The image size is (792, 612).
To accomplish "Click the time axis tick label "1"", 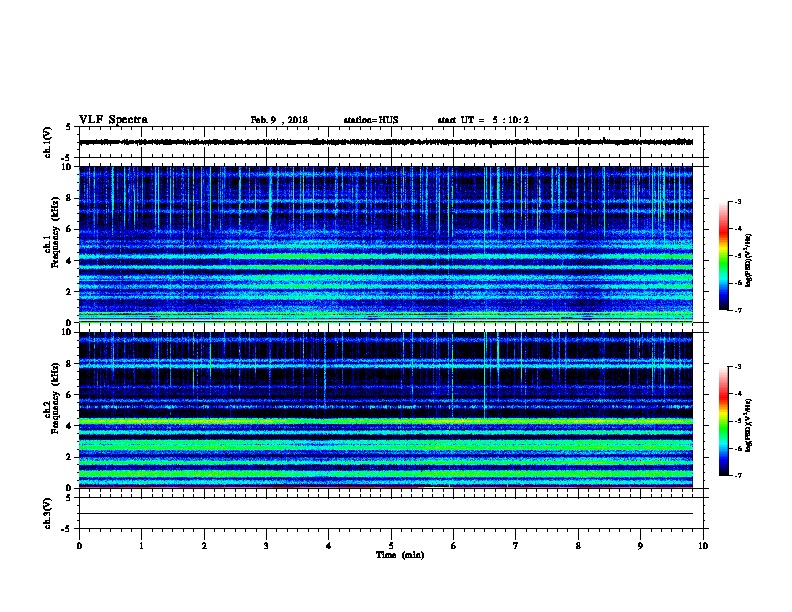I will tap(141, 545).
